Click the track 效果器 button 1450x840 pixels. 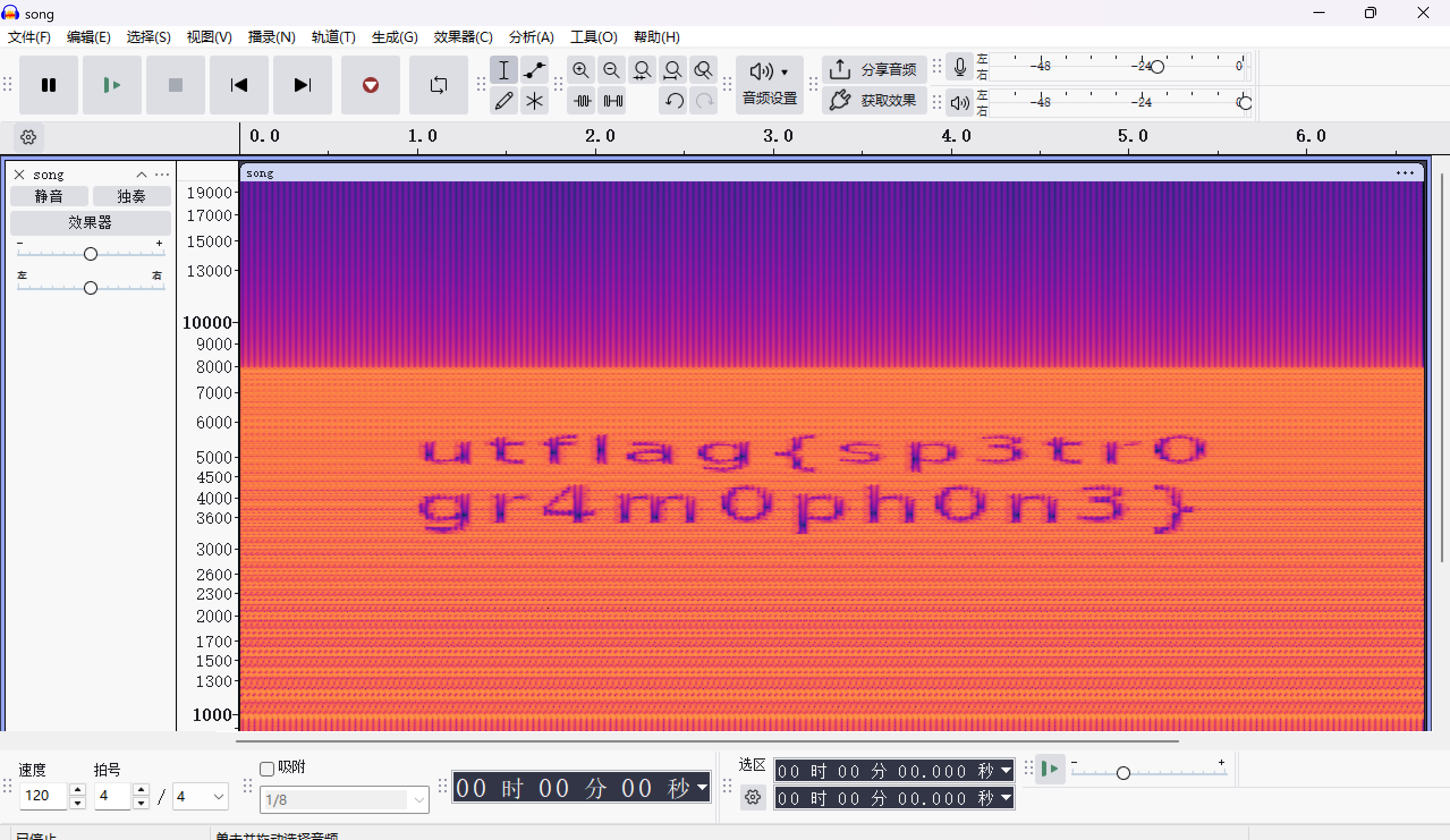[90, 222]
